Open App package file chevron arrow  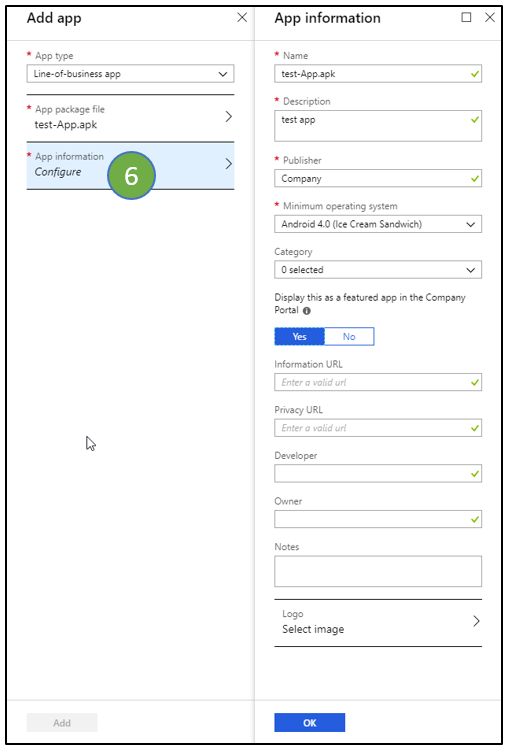tap(229, 116)
